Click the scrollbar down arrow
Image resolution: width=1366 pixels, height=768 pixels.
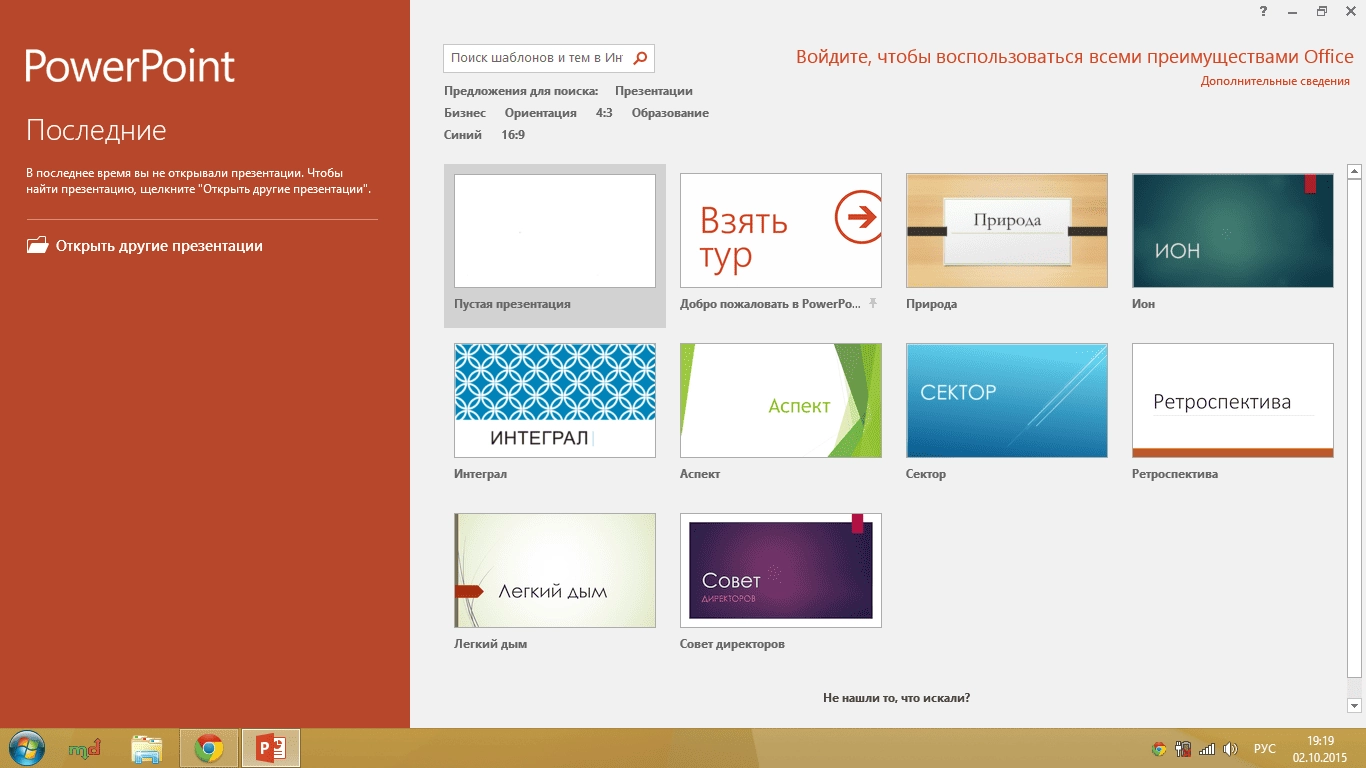coord(1355,705)
